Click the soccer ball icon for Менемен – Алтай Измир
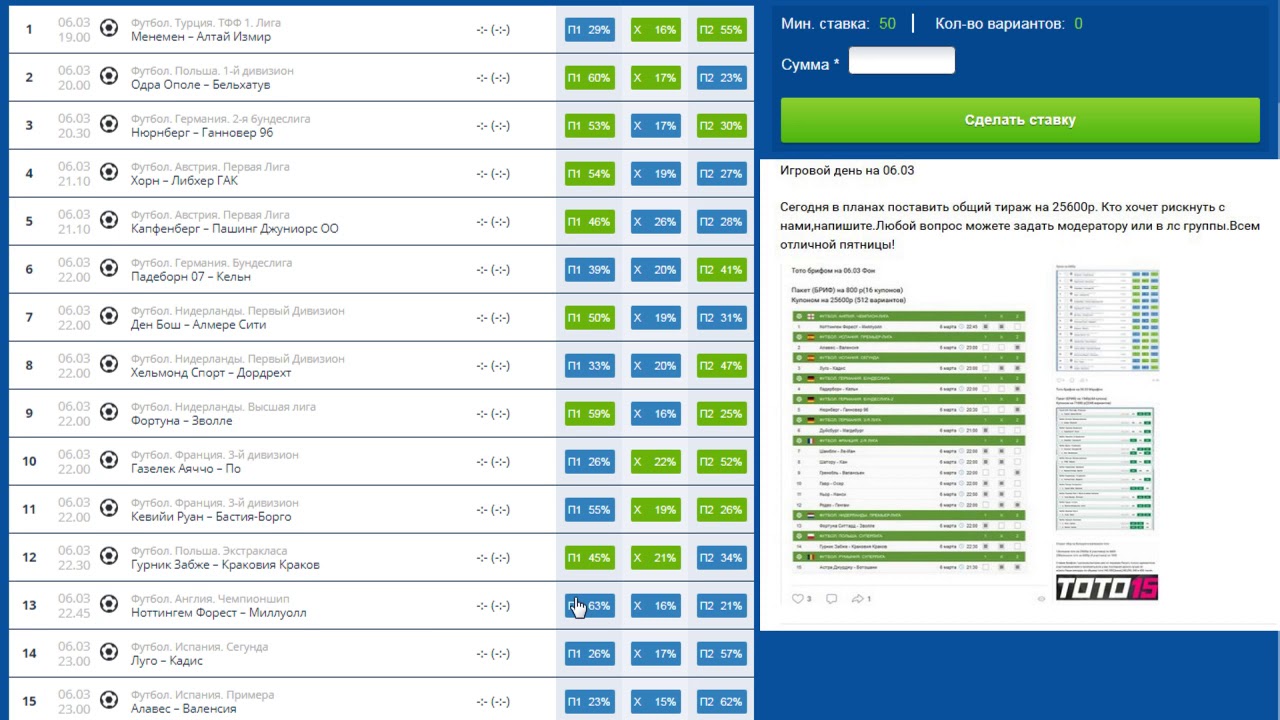The width and height of the screenshot is (1280, 720). (x=109, y=28)
